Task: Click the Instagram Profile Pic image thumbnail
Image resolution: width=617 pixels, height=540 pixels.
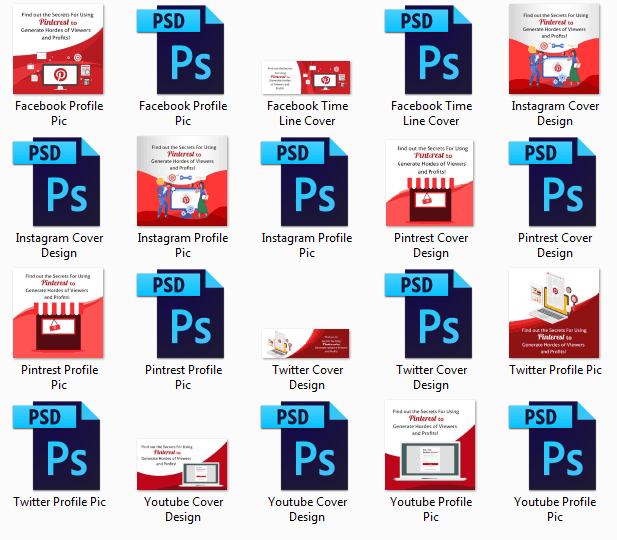Action: [x=182, y=182]
